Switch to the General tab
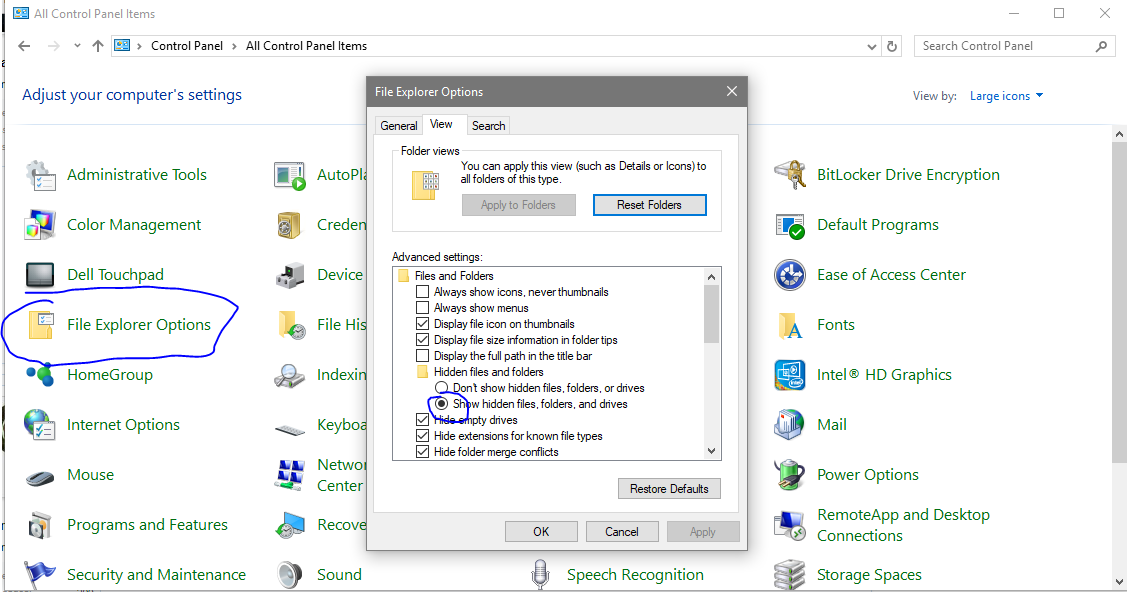This screenshot has height=592, width=1127. pyautogui.click(x=399, y=126)
